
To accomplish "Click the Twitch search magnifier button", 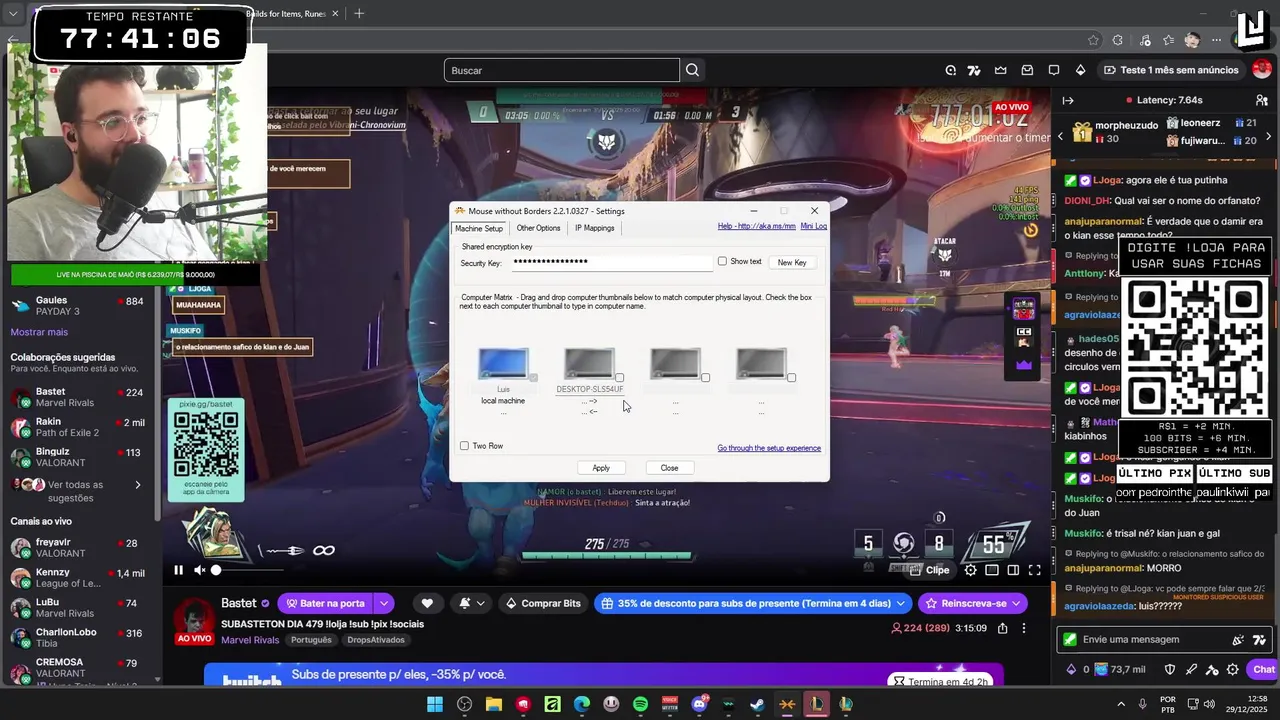I will pos(692,70).
